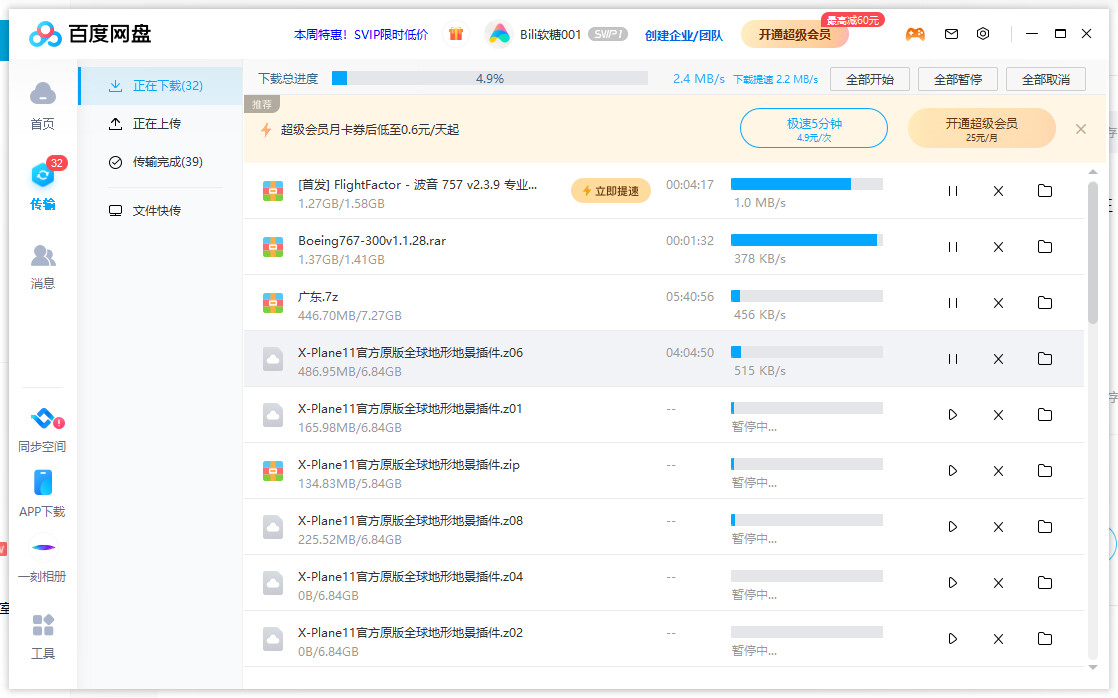Click the scrollbar down arrow
This screenshot has height=698, width=1118.
point(1092,667)
